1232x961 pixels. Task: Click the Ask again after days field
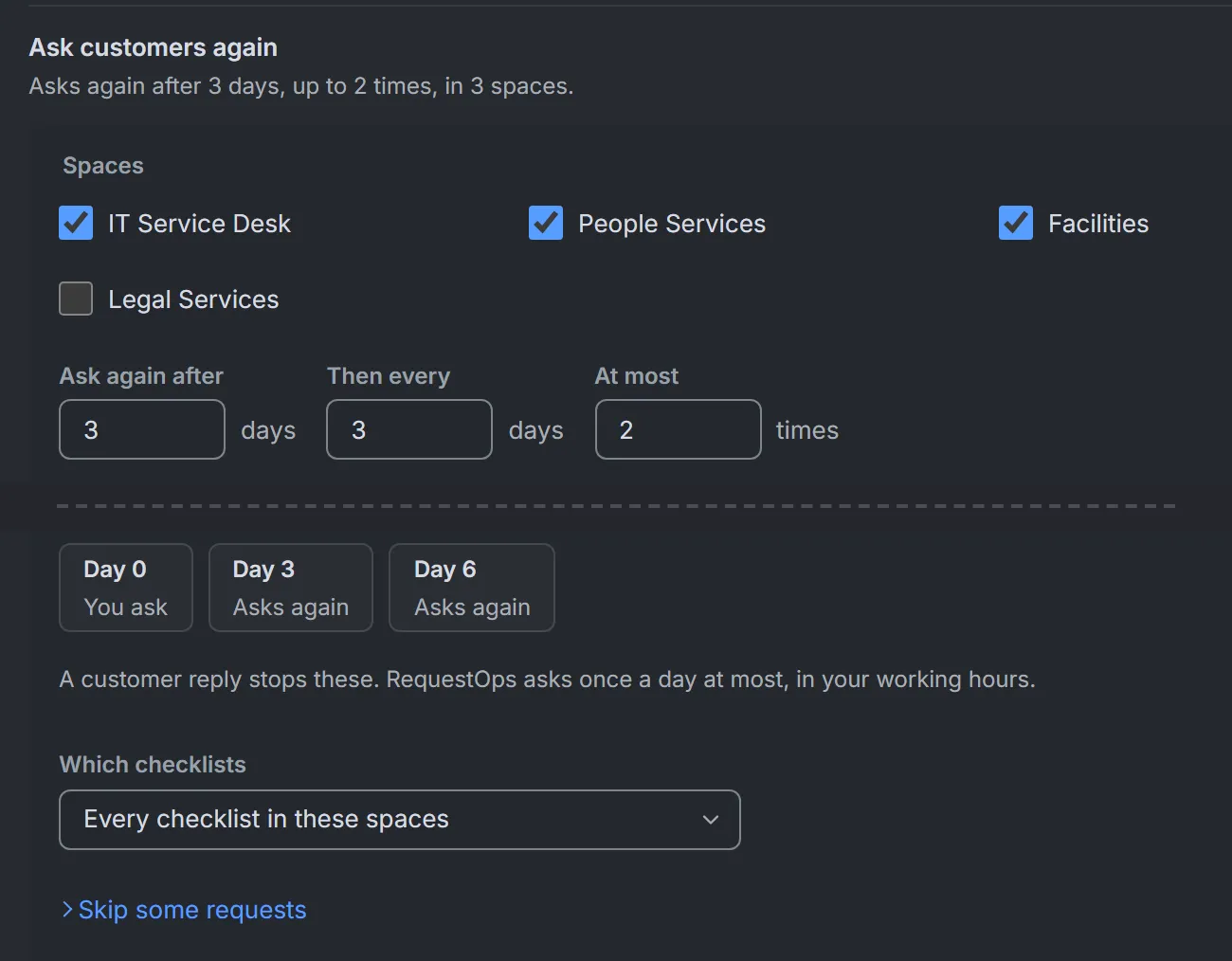[x=142, y=429]
